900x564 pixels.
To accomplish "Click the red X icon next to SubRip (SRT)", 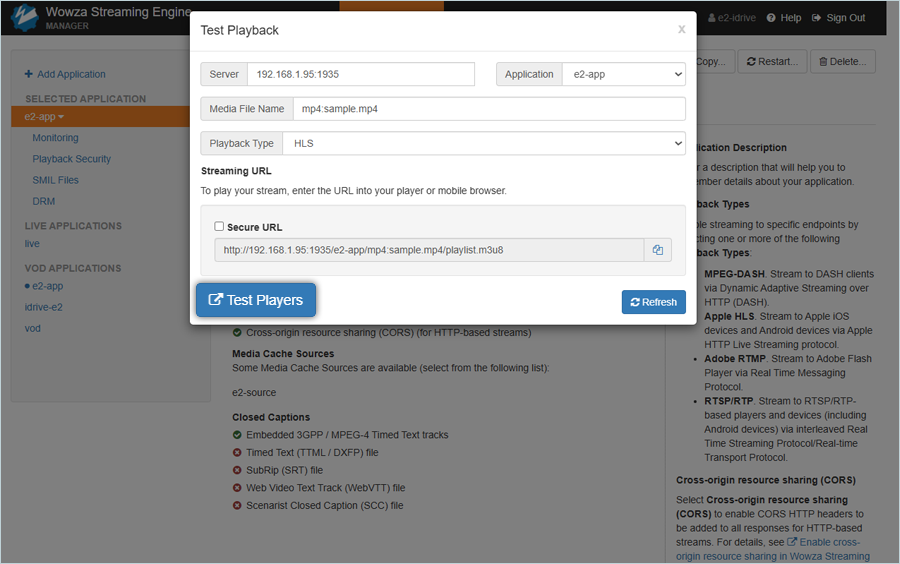I will coord(237,470).
